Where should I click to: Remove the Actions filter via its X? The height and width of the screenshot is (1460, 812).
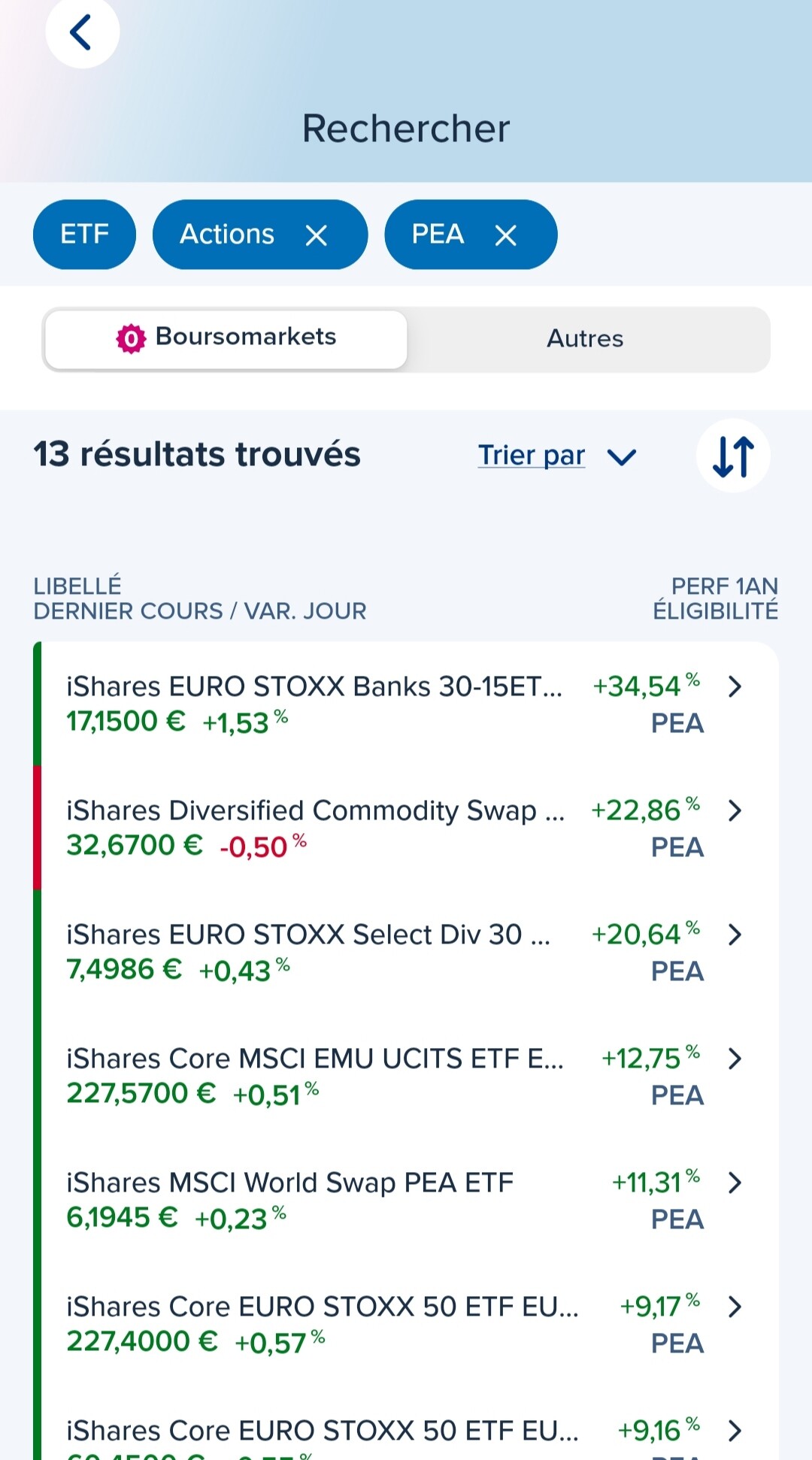point(317,235)
